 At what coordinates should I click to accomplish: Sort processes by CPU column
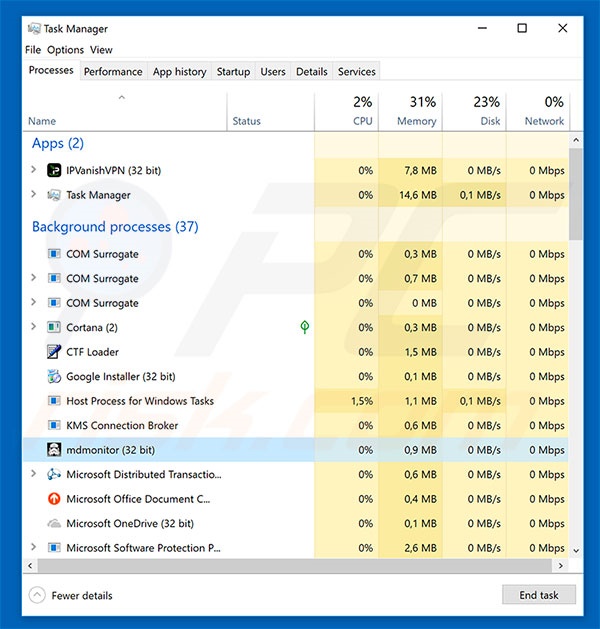347,112
